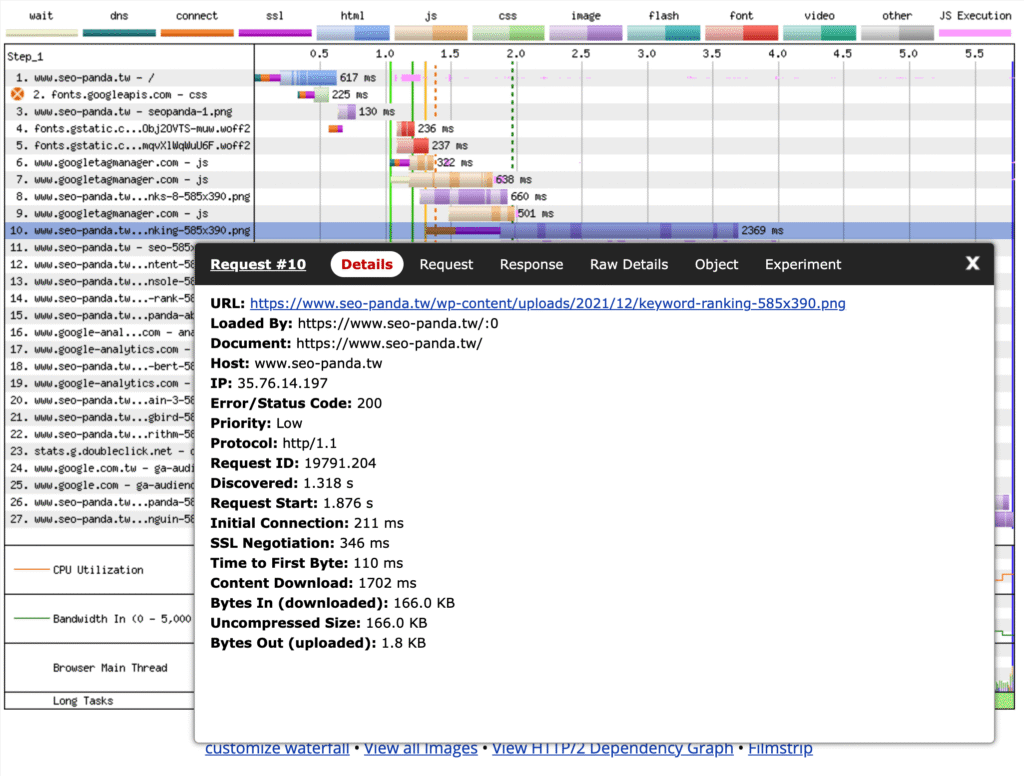Click the customize waterfall link
Screen dimensions: 1024x776
coord(277,749)
